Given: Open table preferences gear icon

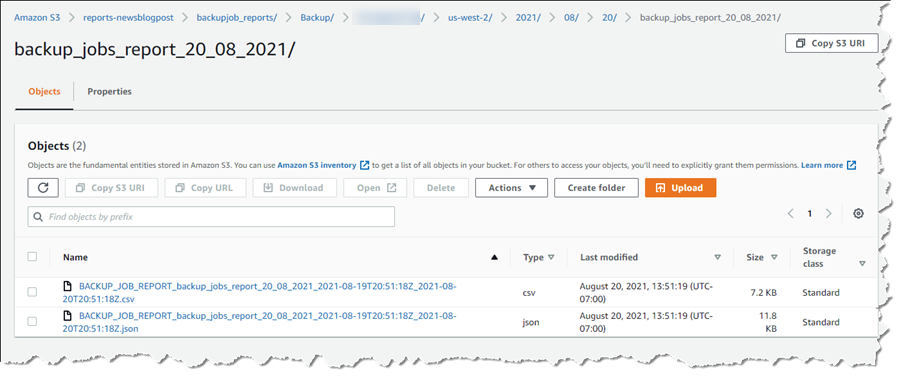Looking at the screenshot, I should tap(858, 214).
